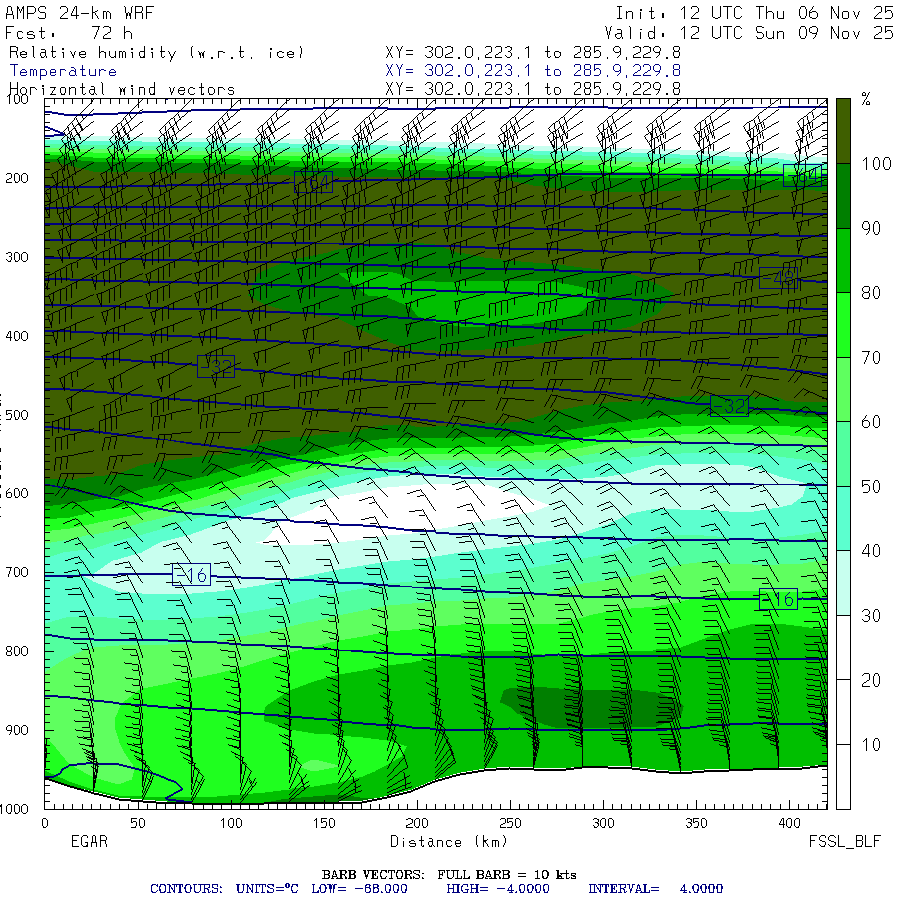Click the 'Distance (km)' axis title

449,842
